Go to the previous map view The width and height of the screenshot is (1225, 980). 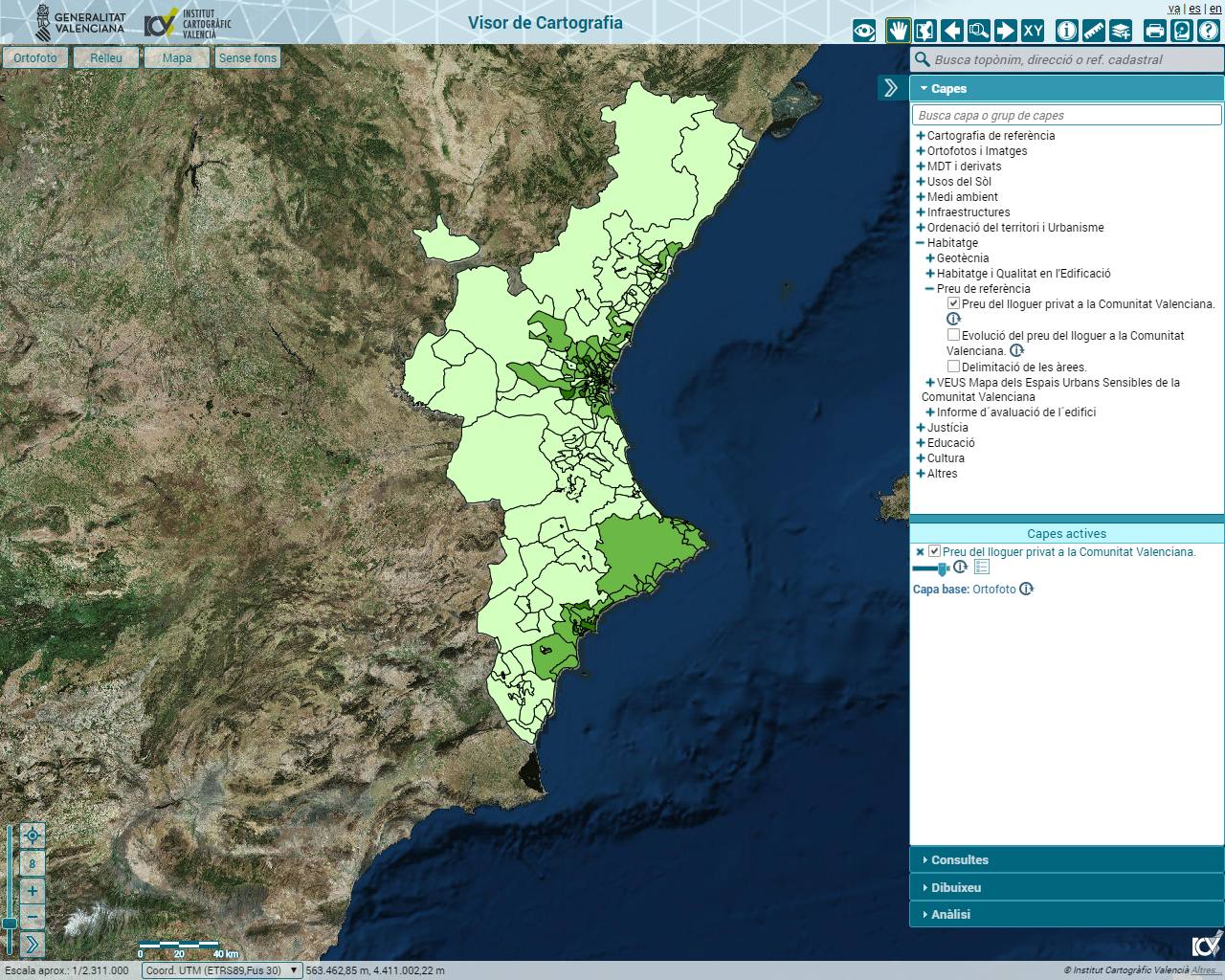click(x=952, y=31)
